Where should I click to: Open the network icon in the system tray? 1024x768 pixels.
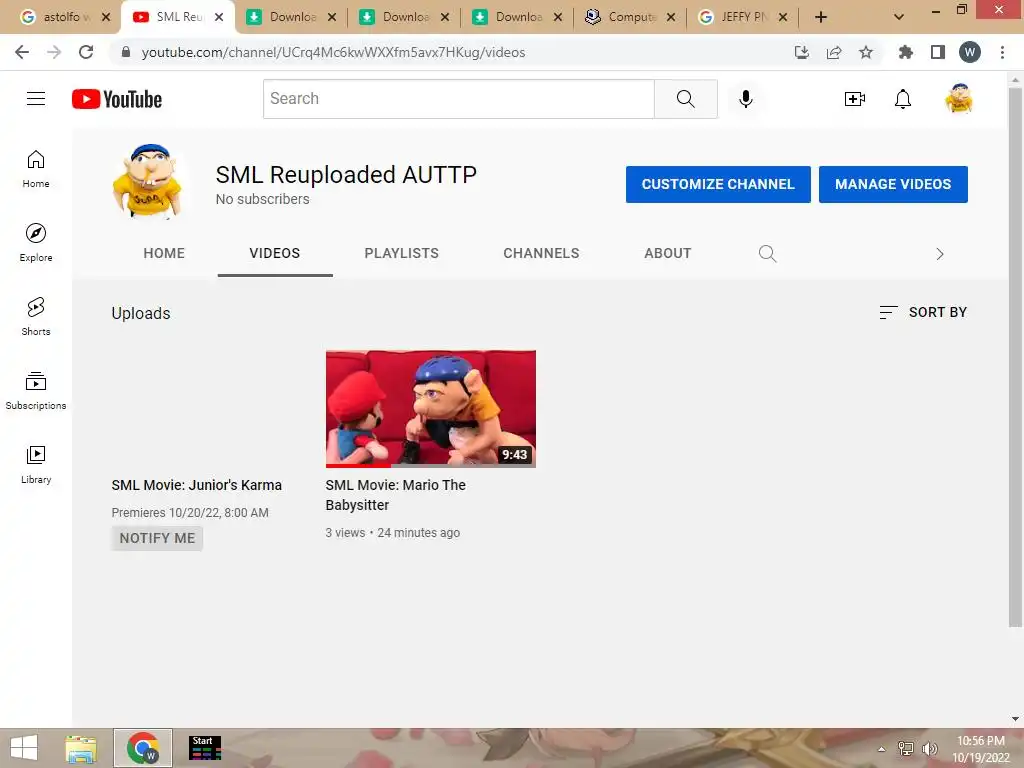[x=905, y=749]
